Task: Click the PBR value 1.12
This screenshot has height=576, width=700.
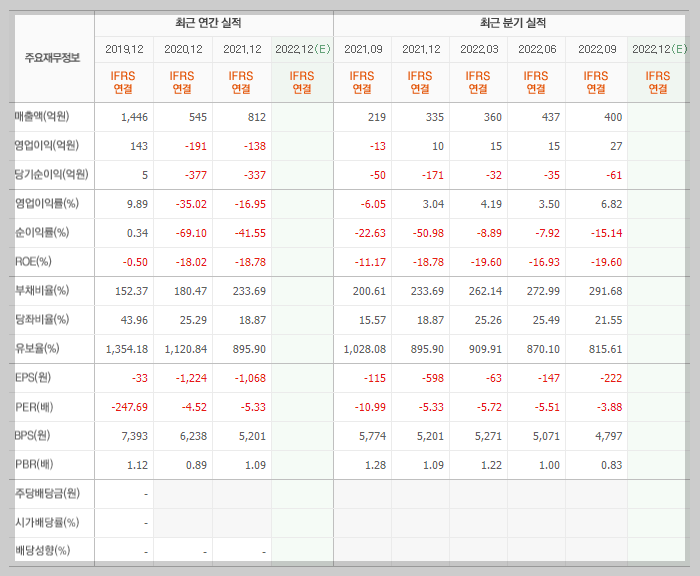Action: 137,465
